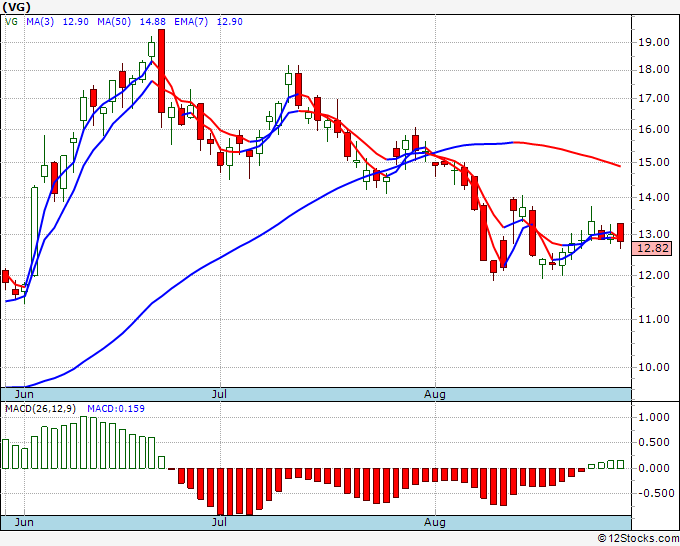Select the EMA(7) legend label
This screenshot has width=680, height=546.
click(x=191, y=22)
